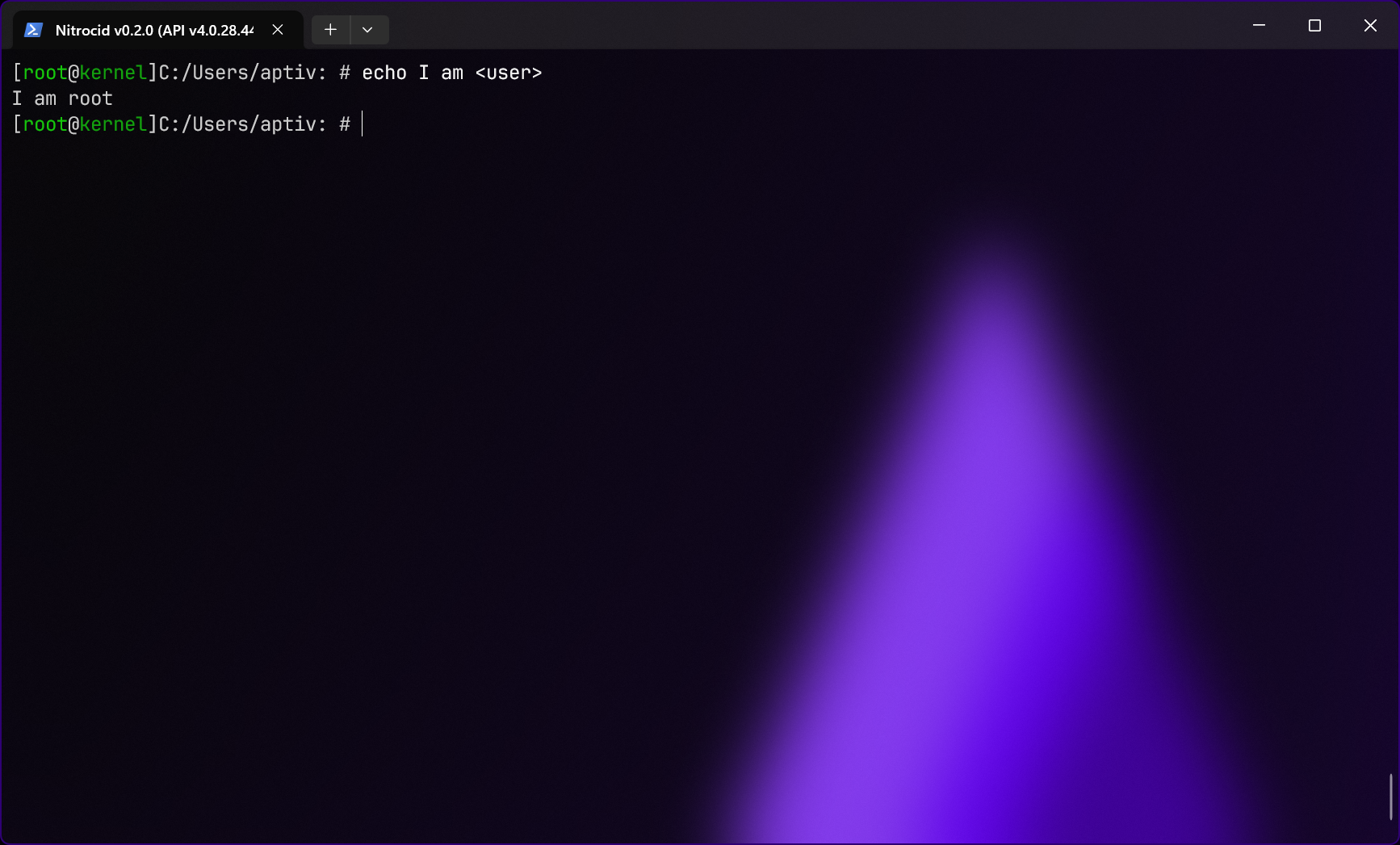Click the vertical scrollbar thumb at right edge

click(1390, 796)
